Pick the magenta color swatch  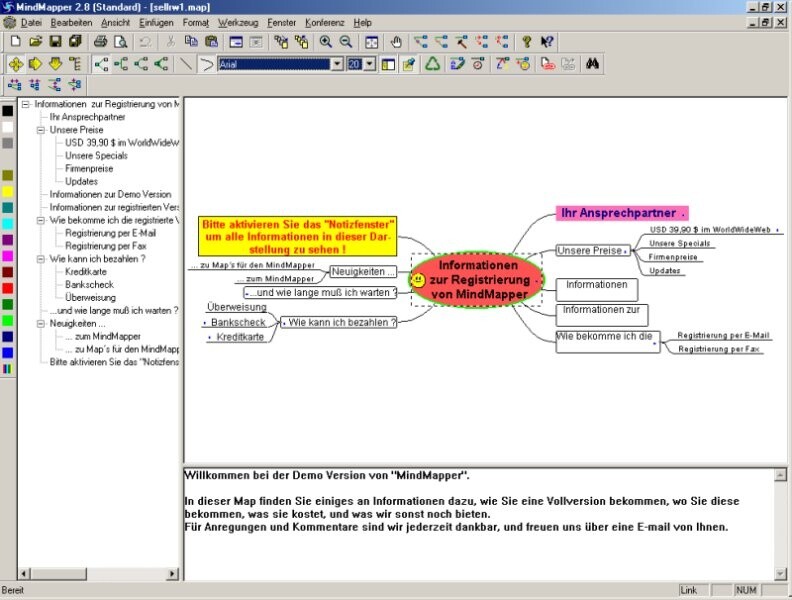[x=8, y=256]
